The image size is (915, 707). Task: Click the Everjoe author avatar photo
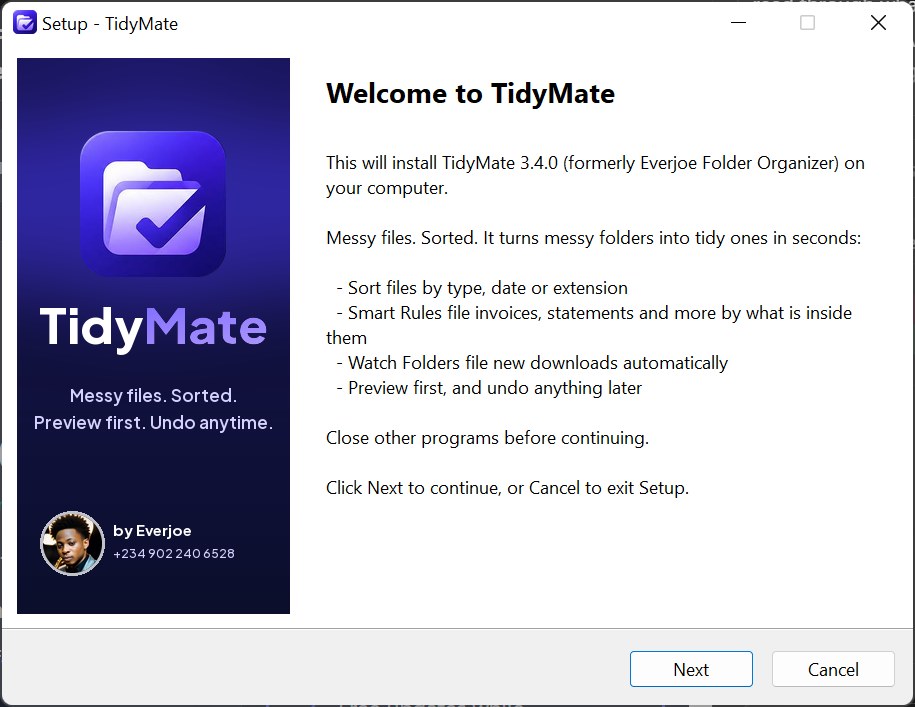point(72,543)
